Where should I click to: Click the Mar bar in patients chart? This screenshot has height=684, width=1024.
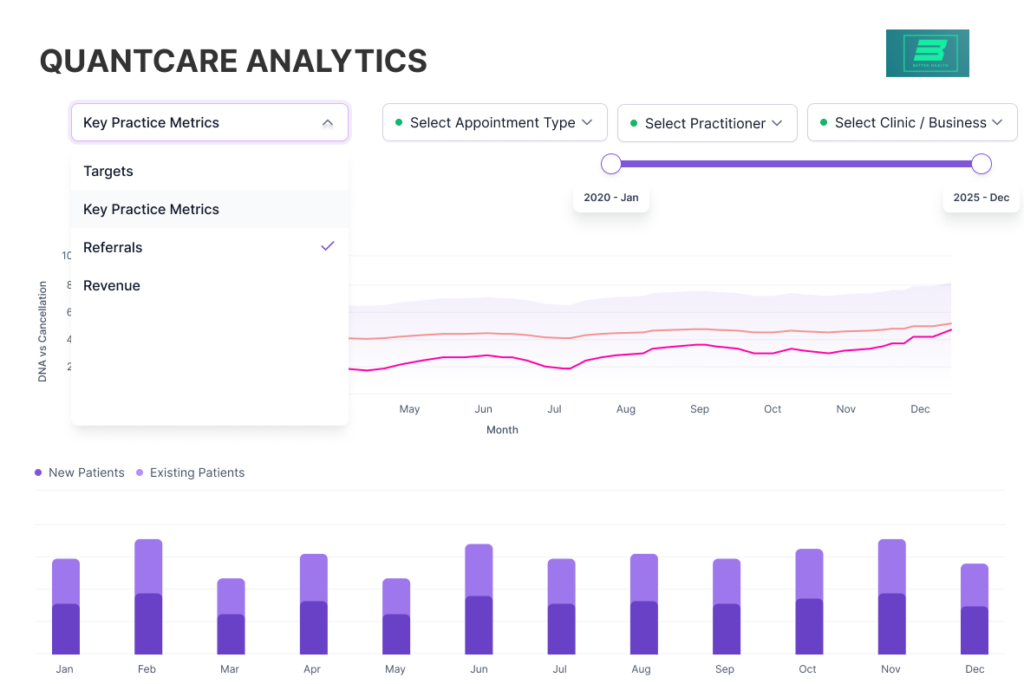pyautogui.click(x=231, y=616)
